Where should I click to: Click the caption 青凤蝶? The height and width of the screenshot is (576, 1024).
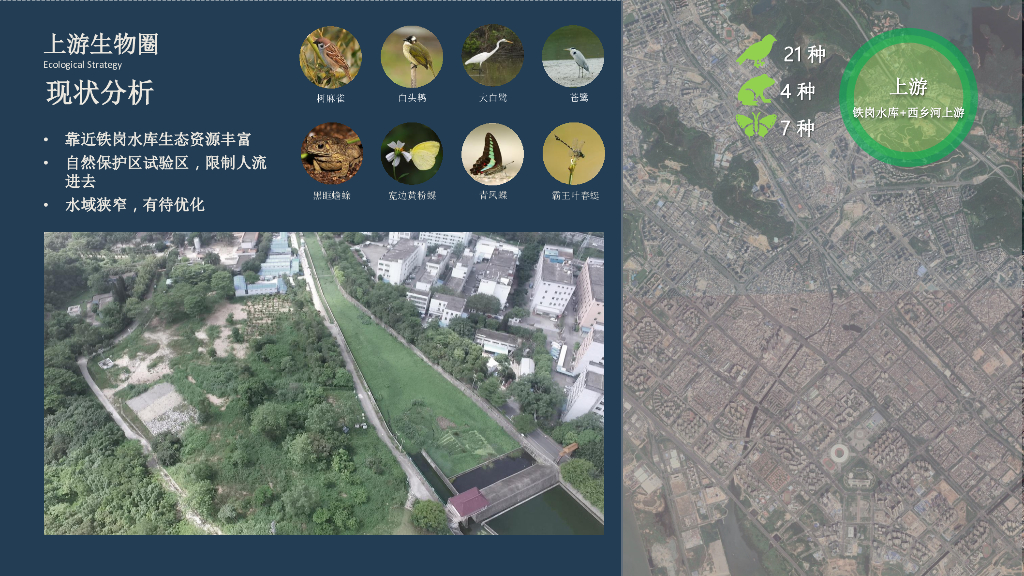tap(493, 195)
